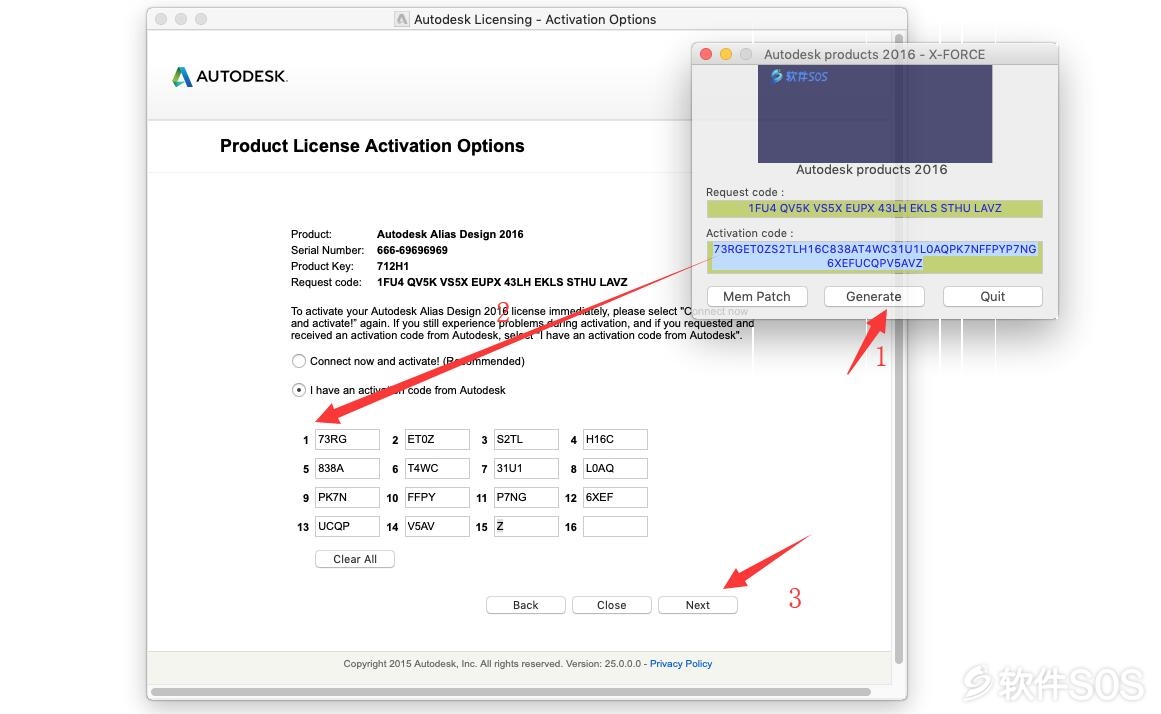Screen dimensions: 1161x714
Task: Click the Close button in licensing dialog
Action: [x=612, y=605]
